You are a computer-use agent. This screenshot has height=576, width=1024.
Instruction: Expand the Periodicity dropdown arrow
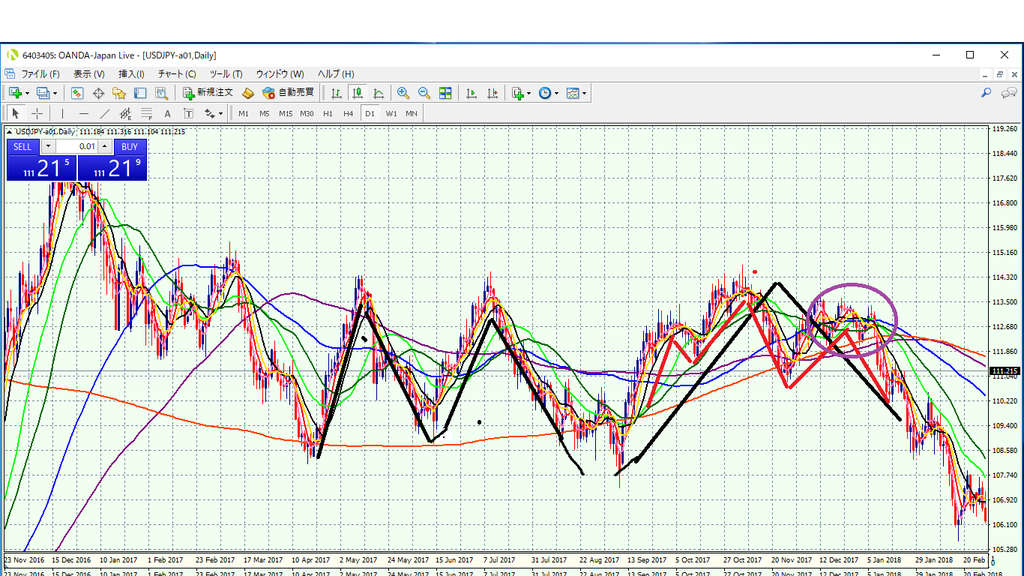(556, 93)
